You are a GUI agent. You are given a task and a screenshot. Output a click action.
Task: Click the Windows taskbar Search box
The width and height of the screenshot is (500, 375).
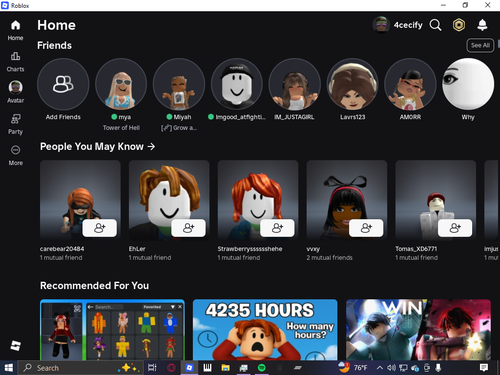80,368
